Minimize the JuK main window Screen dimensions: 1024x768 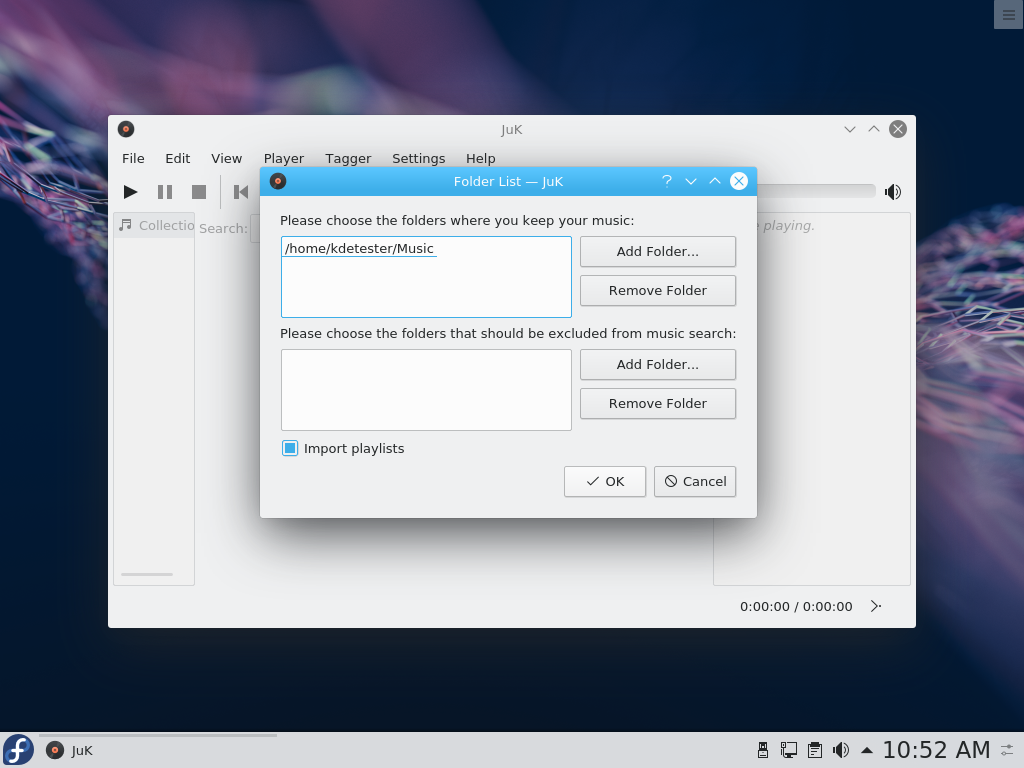[x=850, y=129]
